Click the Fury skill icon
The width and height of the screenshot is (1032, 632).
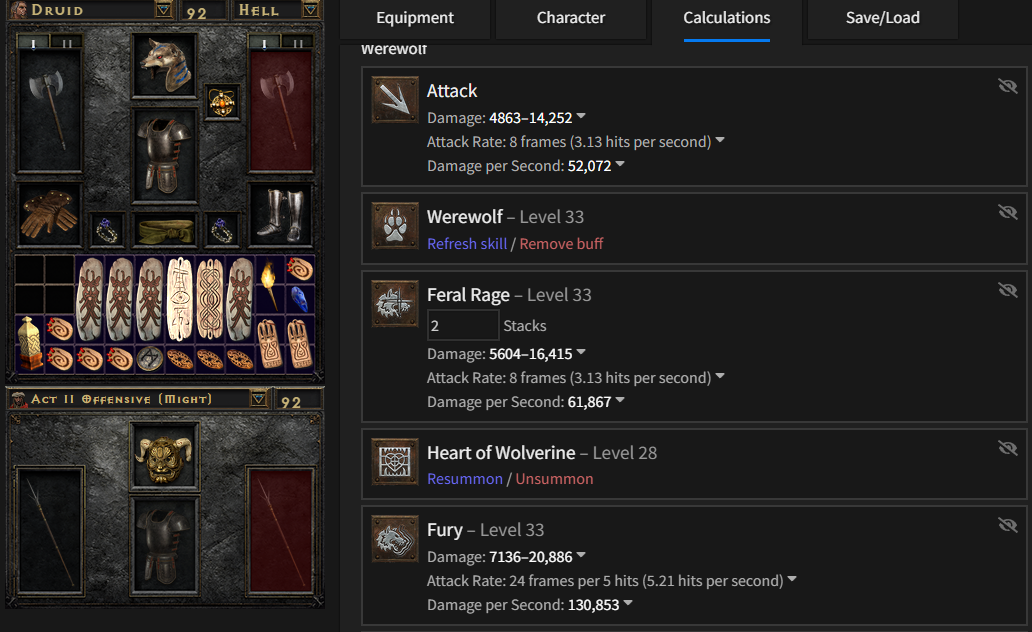click(x=395, y=539)
